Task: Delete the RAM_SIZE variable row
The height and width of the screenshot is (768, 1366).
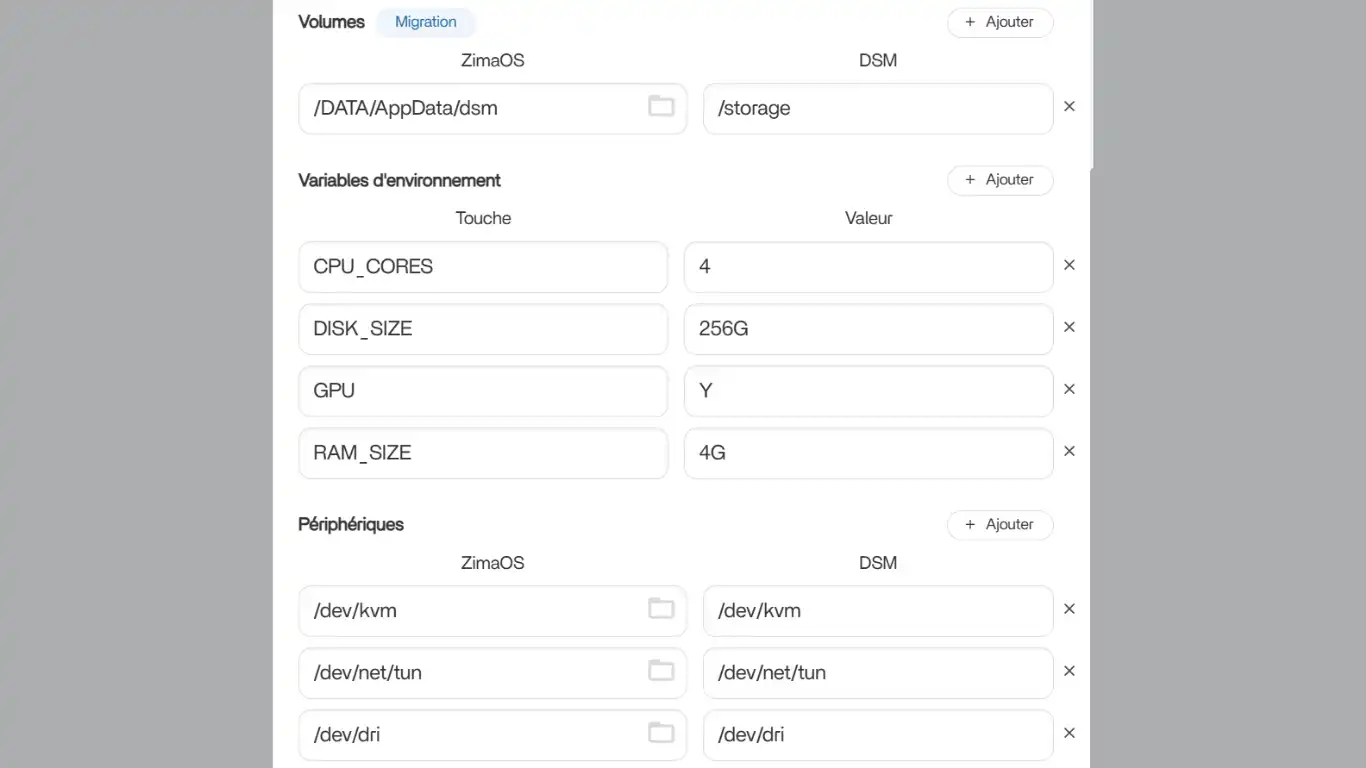Action: 1069,451
